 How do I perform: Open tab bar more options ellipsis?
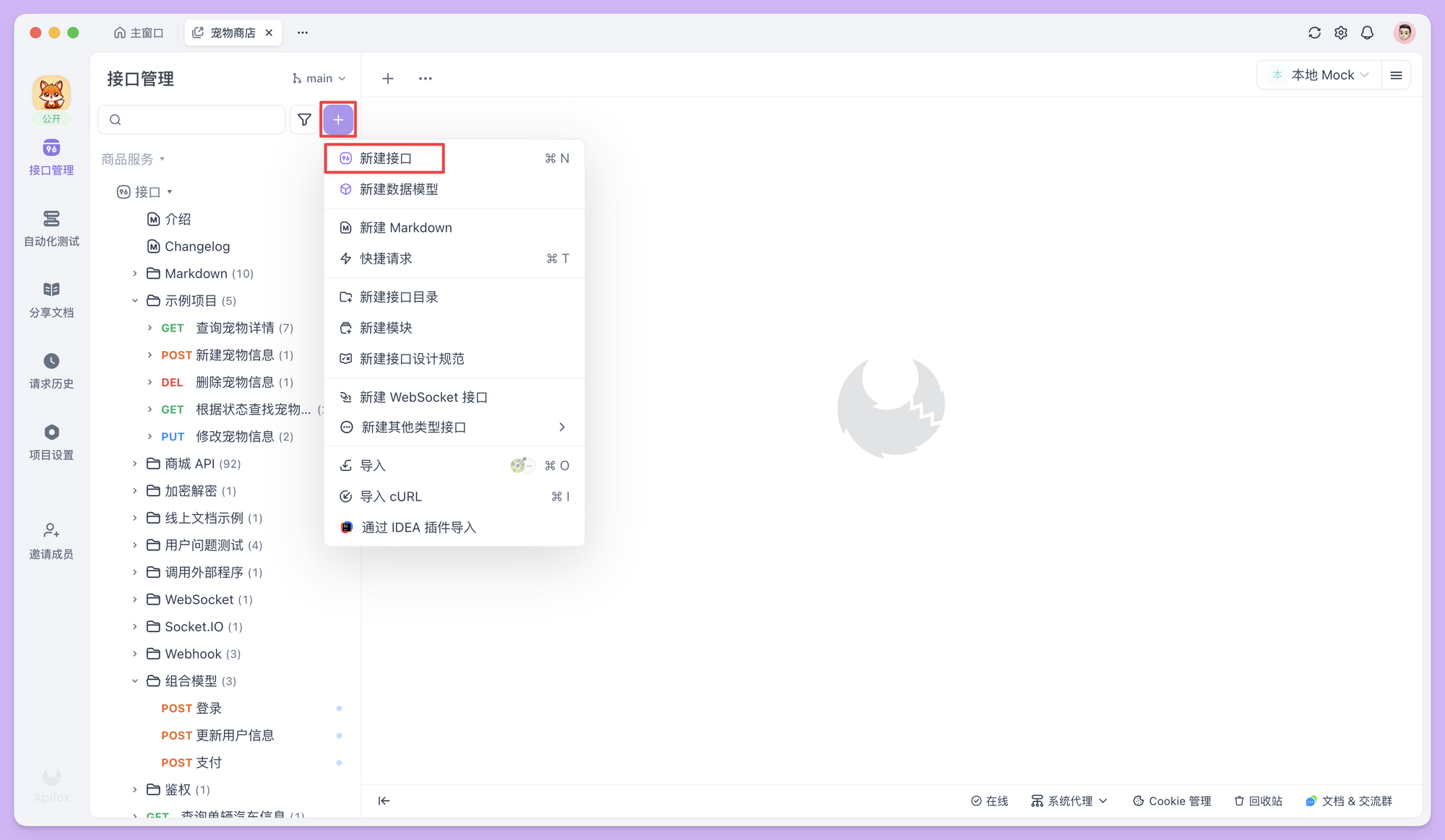coord(426,78)
